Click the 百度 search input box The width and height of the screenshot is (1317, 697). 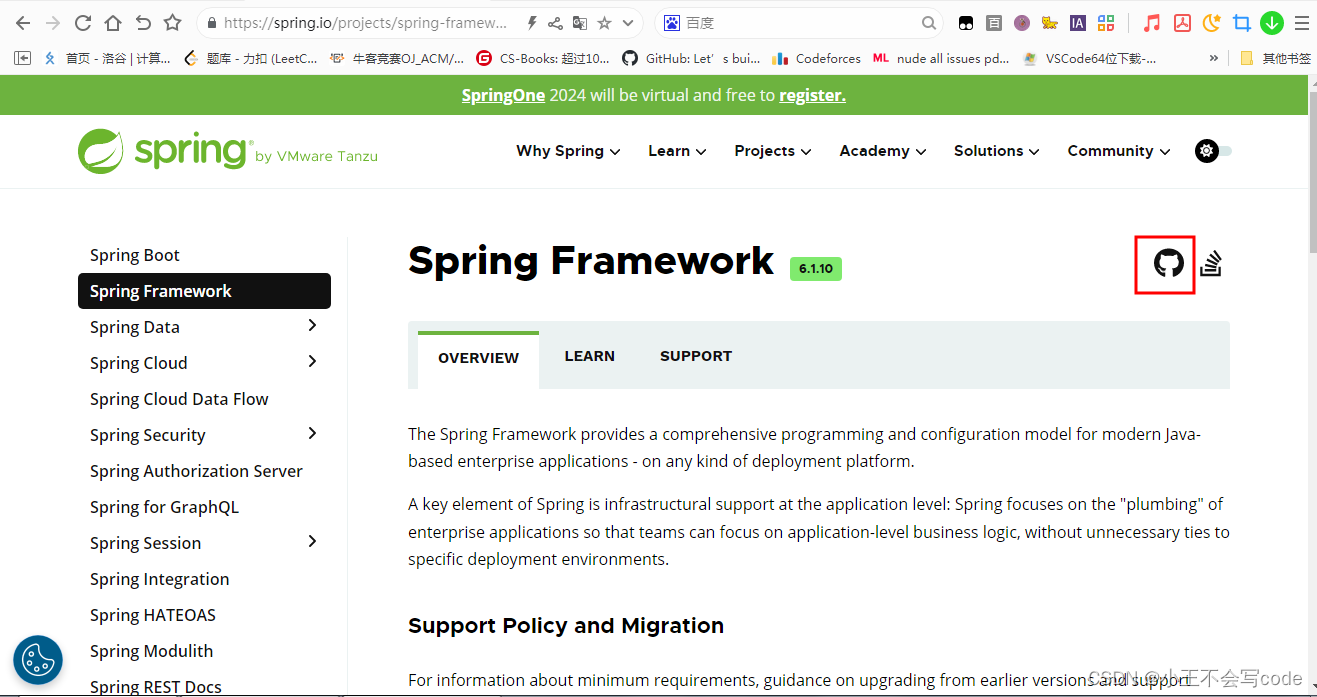click(800, 22)
